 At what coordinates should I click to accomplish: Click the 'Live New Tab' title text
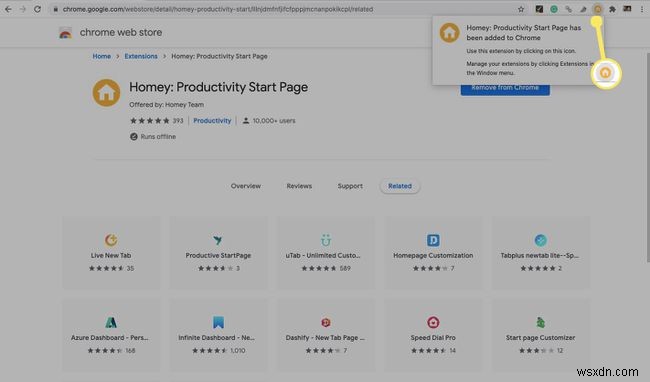coord(111,256)
